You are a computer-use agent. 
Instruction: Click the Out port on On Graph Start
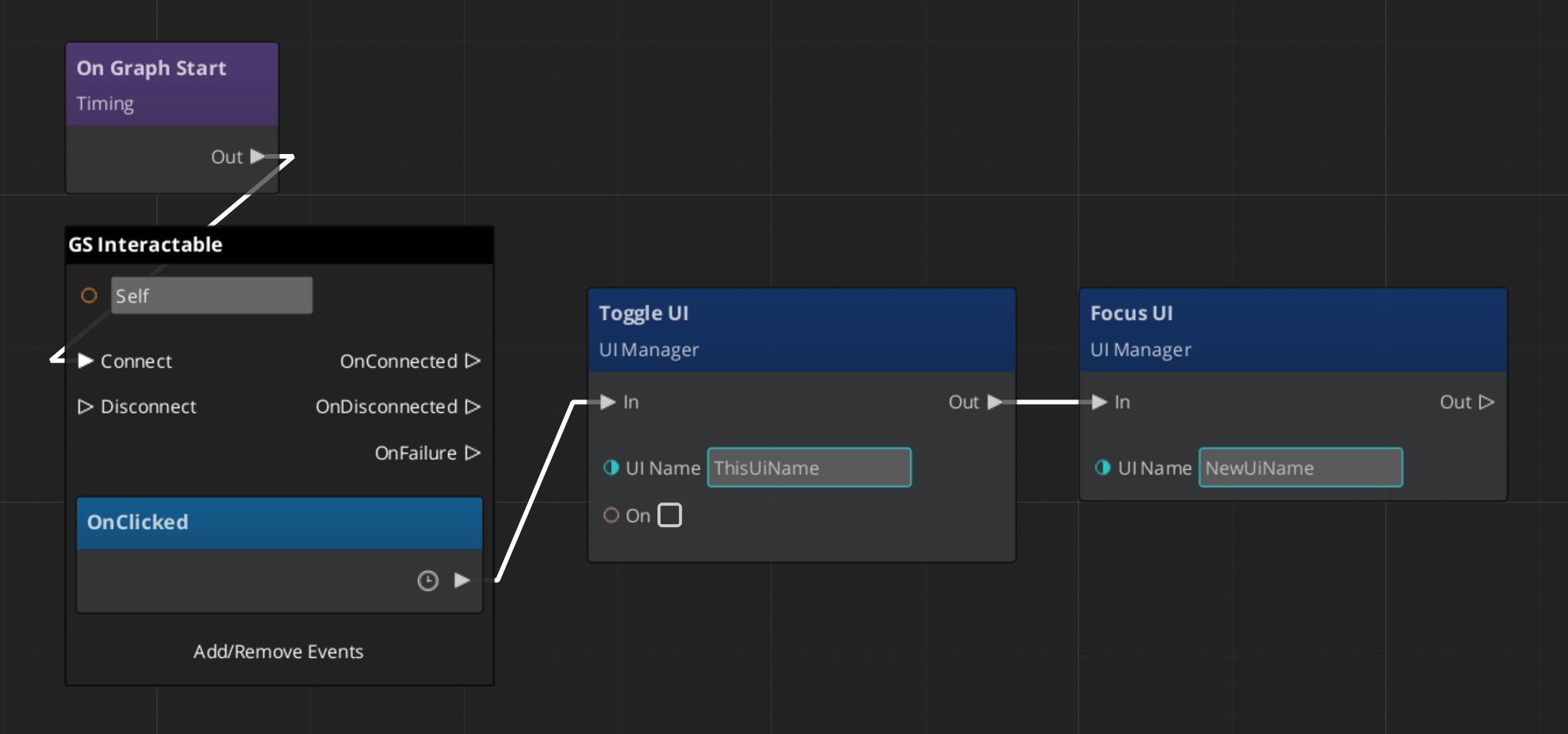click(257, 156)
